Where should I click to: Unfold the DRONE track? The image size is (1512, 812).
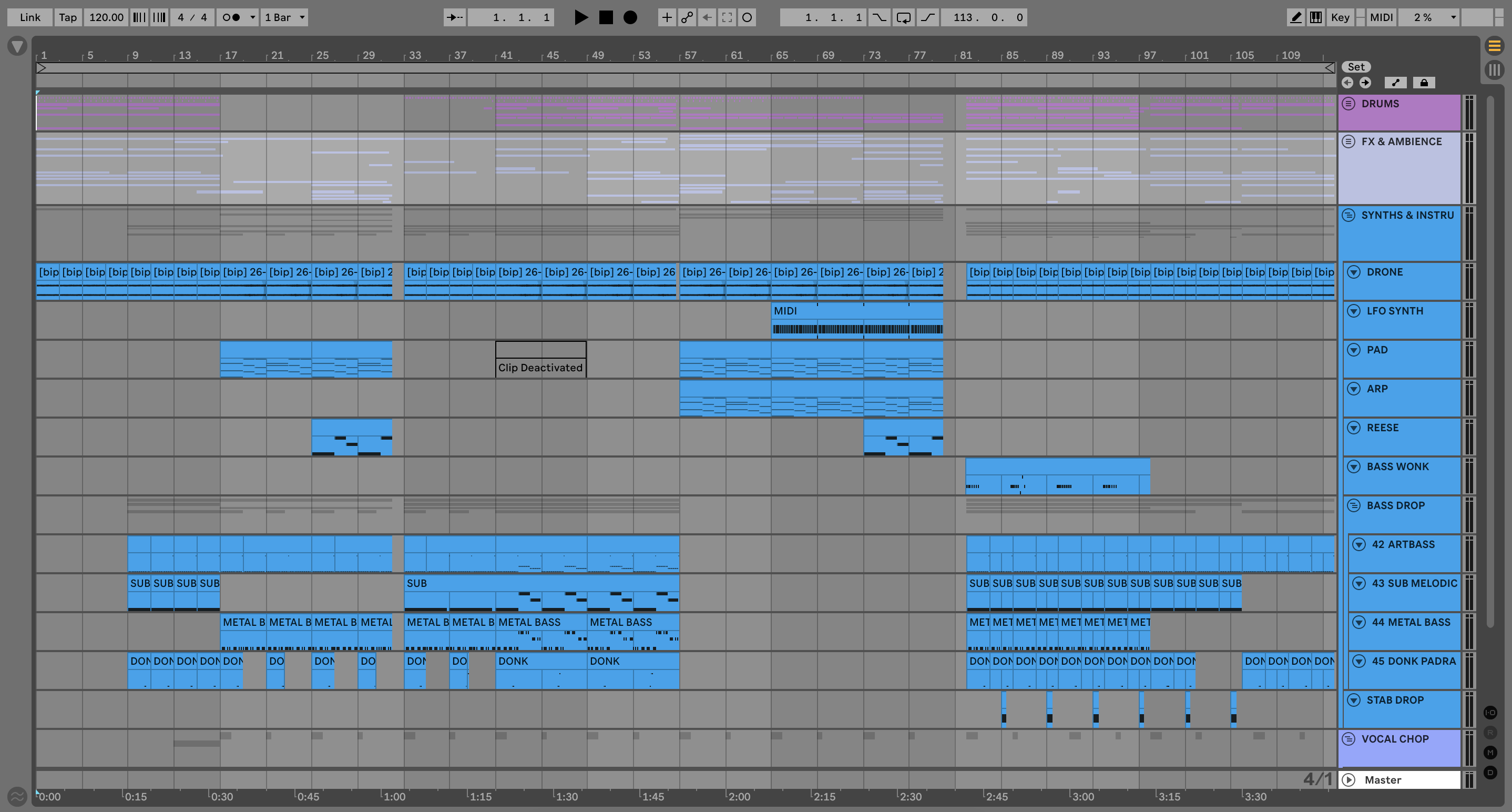1354,272
